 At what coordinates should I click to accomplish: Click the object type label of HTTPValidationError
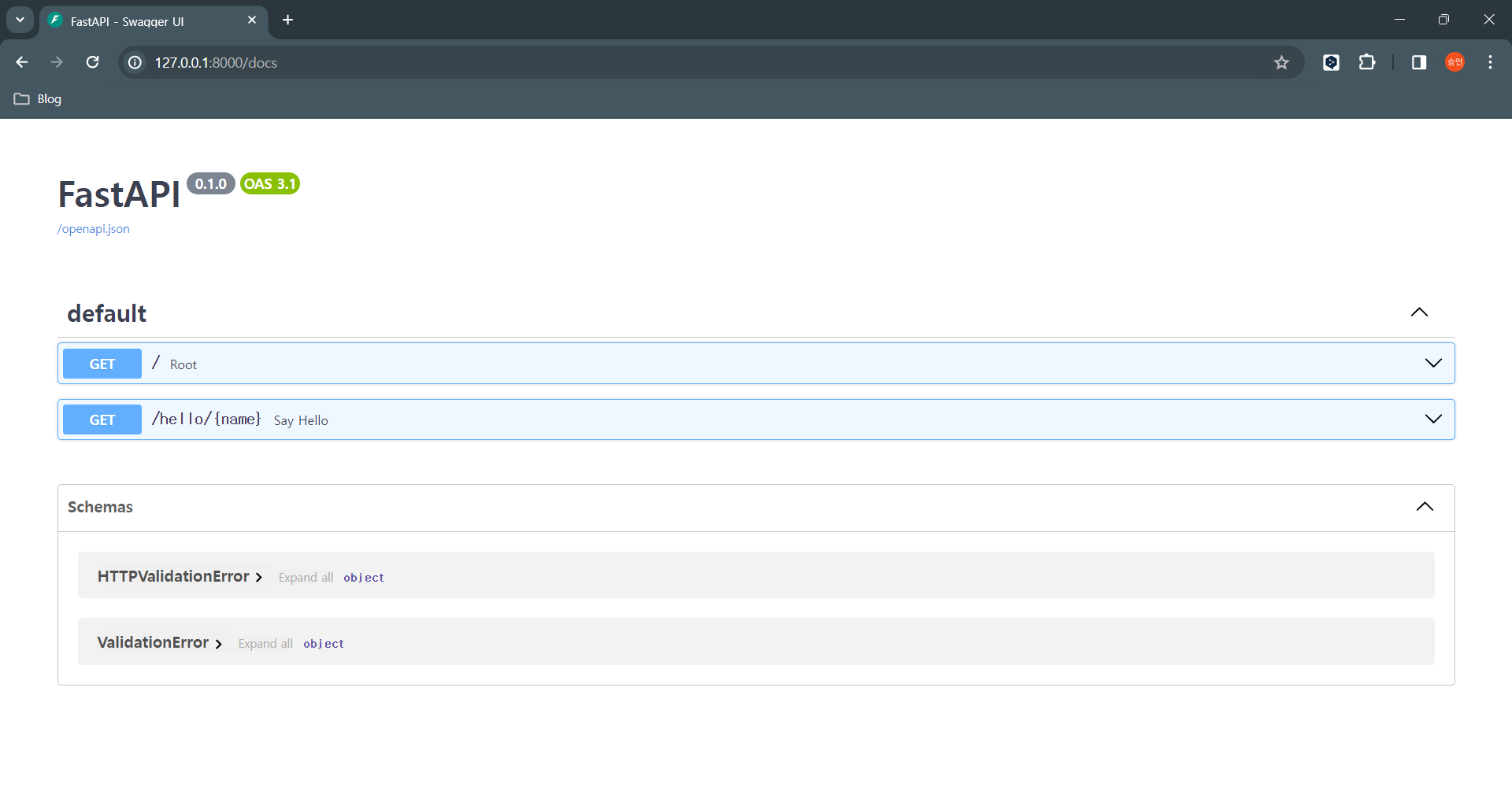pyautogui.click(x=364, y=578)
